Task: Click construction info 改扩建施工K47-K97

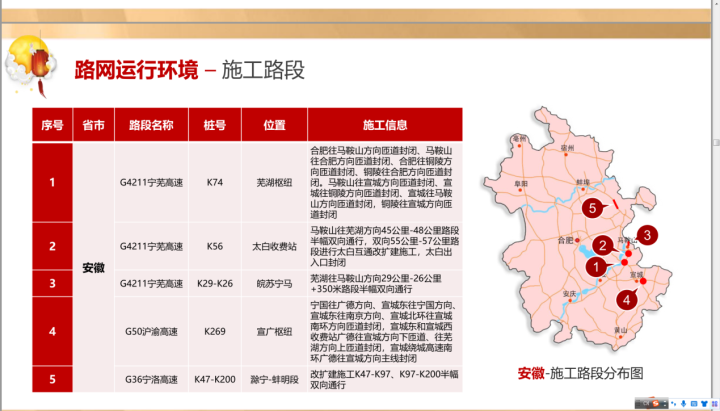Action: (385, 379)
